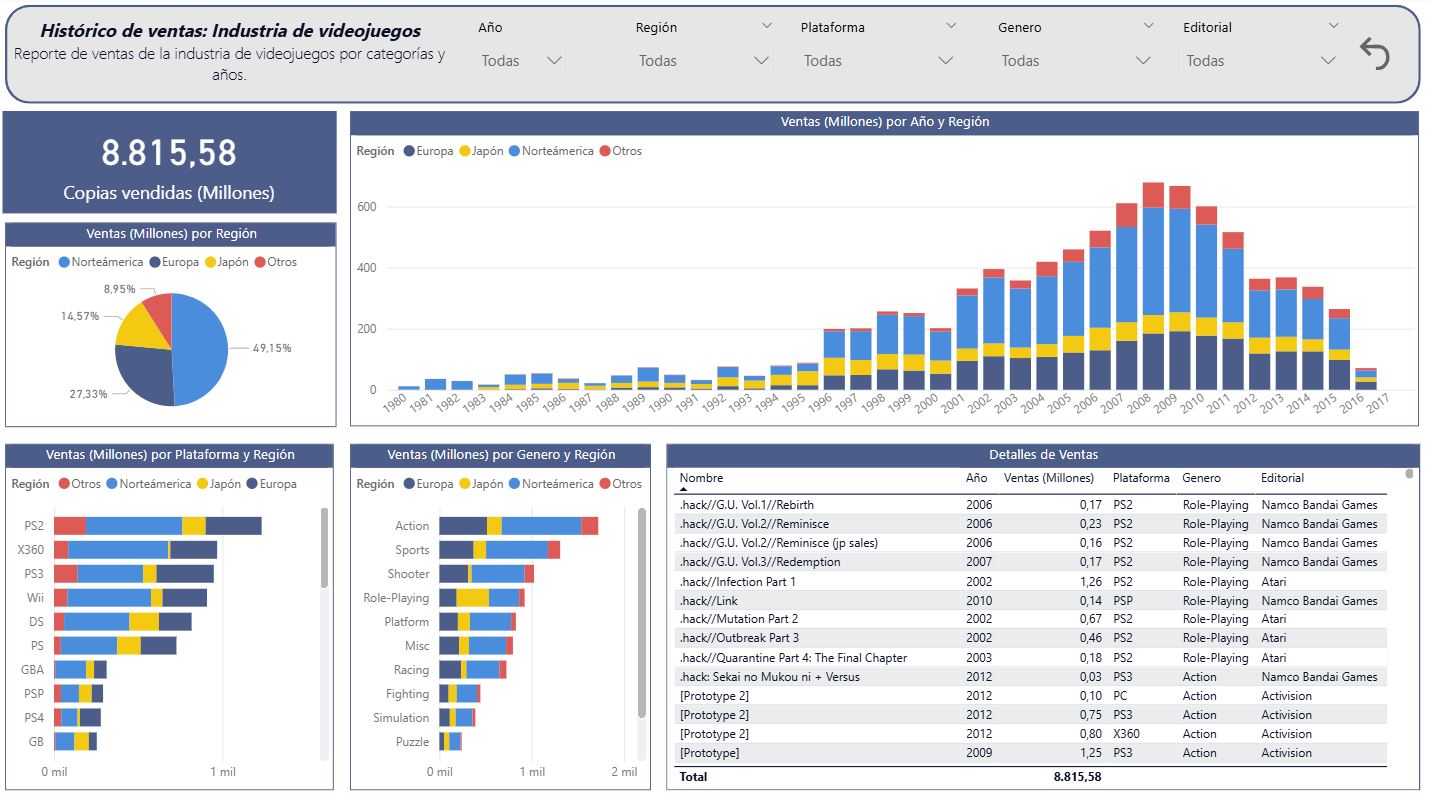The height and width of the screenshot is (799, 1430).
Task: Click the reset filters back arrow icon
Action: point(1375,54)
